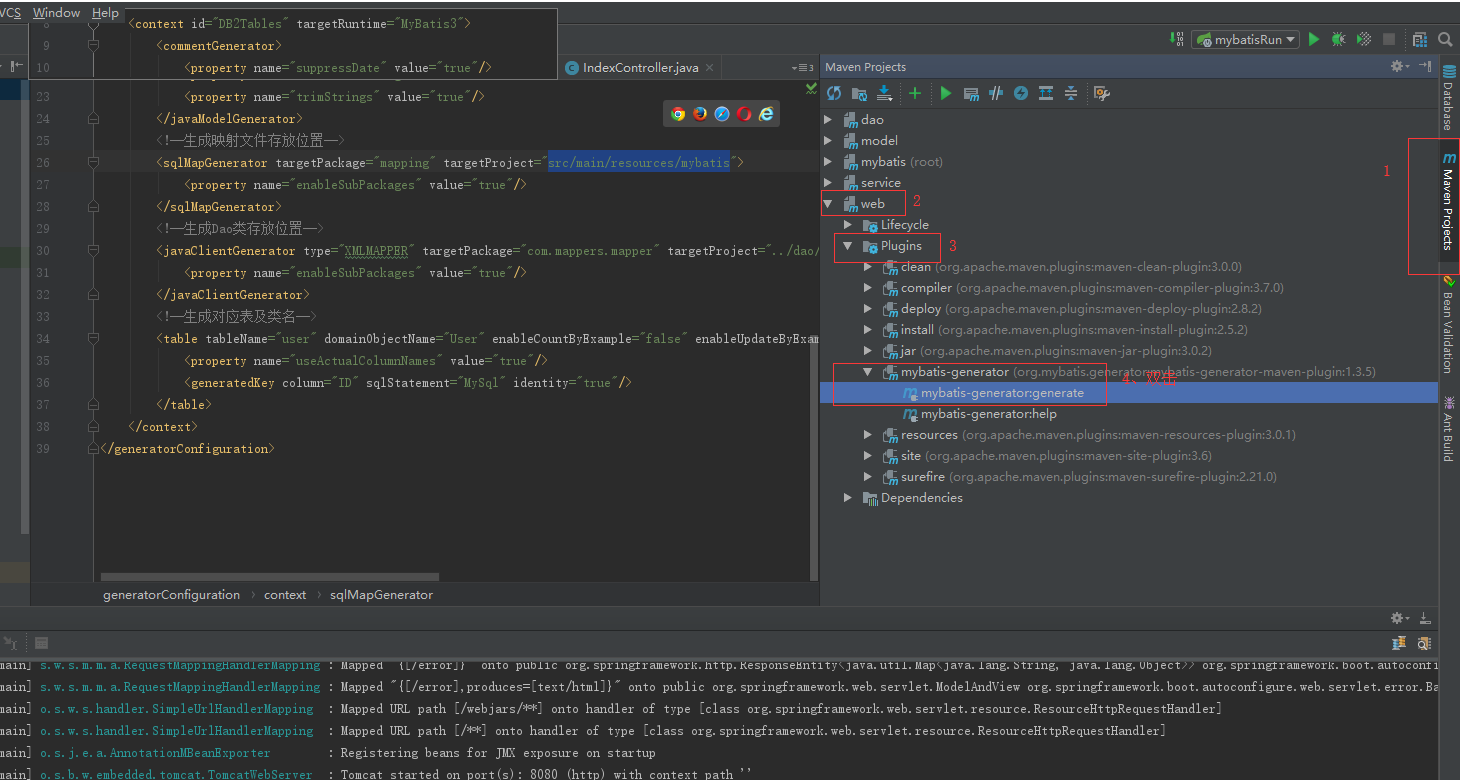This screenshot has width=1460, height=780.
Task: Expand the model module node
Action: click(x=827, y=140)
